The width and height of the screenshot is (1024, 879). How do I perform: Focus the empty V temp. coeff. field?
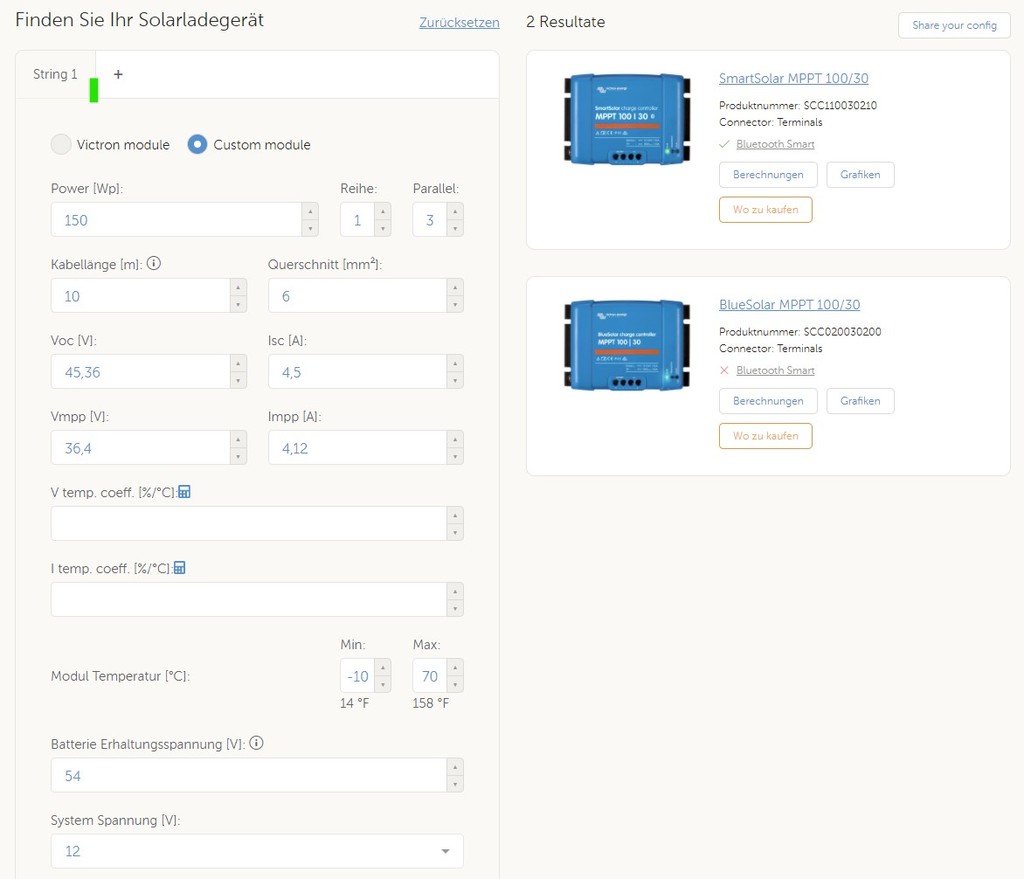click(x=249, y=523)
